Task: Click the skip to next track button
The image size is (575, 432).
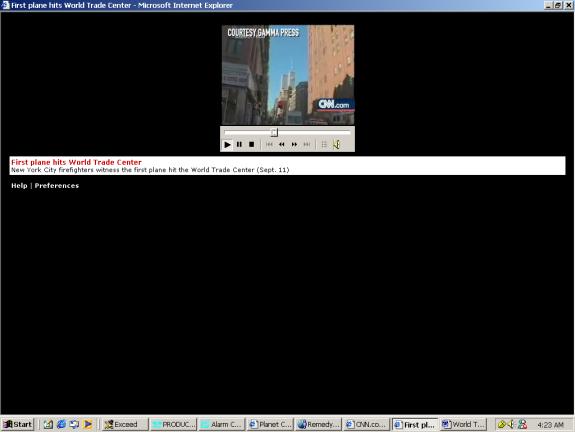Action: [307, 144]
